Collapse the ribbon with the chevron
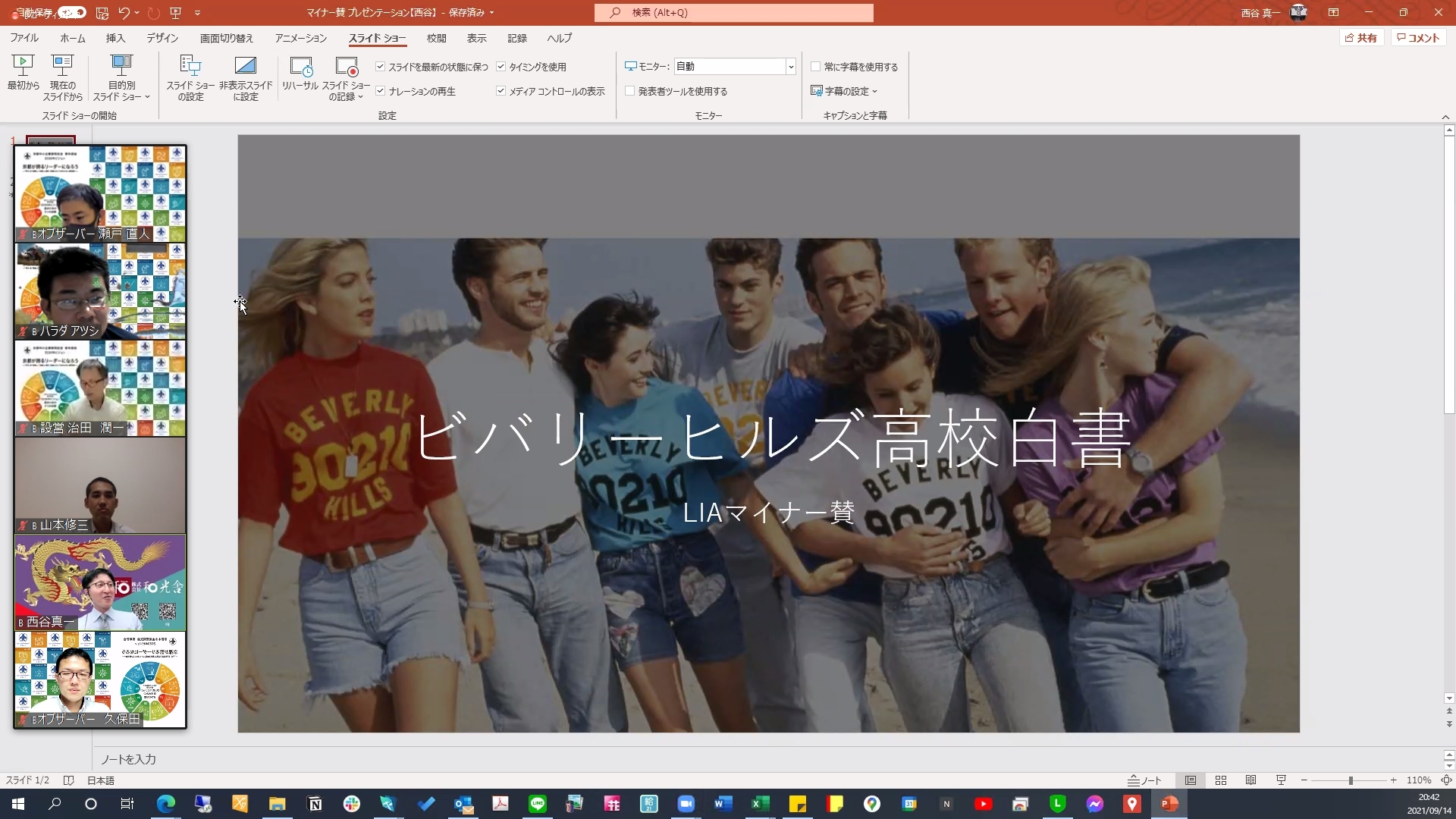Viewport: 1456px width, 819px height. (1445, 117)
